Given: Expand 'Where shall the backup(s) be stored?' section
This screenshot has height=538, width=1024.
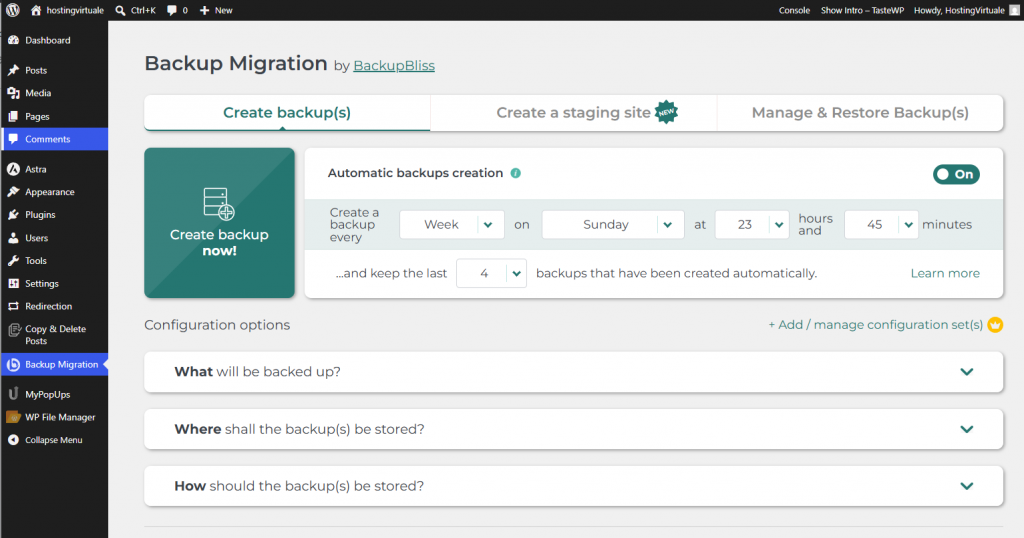Looking at the screenshot, I should tap(573, 429).
